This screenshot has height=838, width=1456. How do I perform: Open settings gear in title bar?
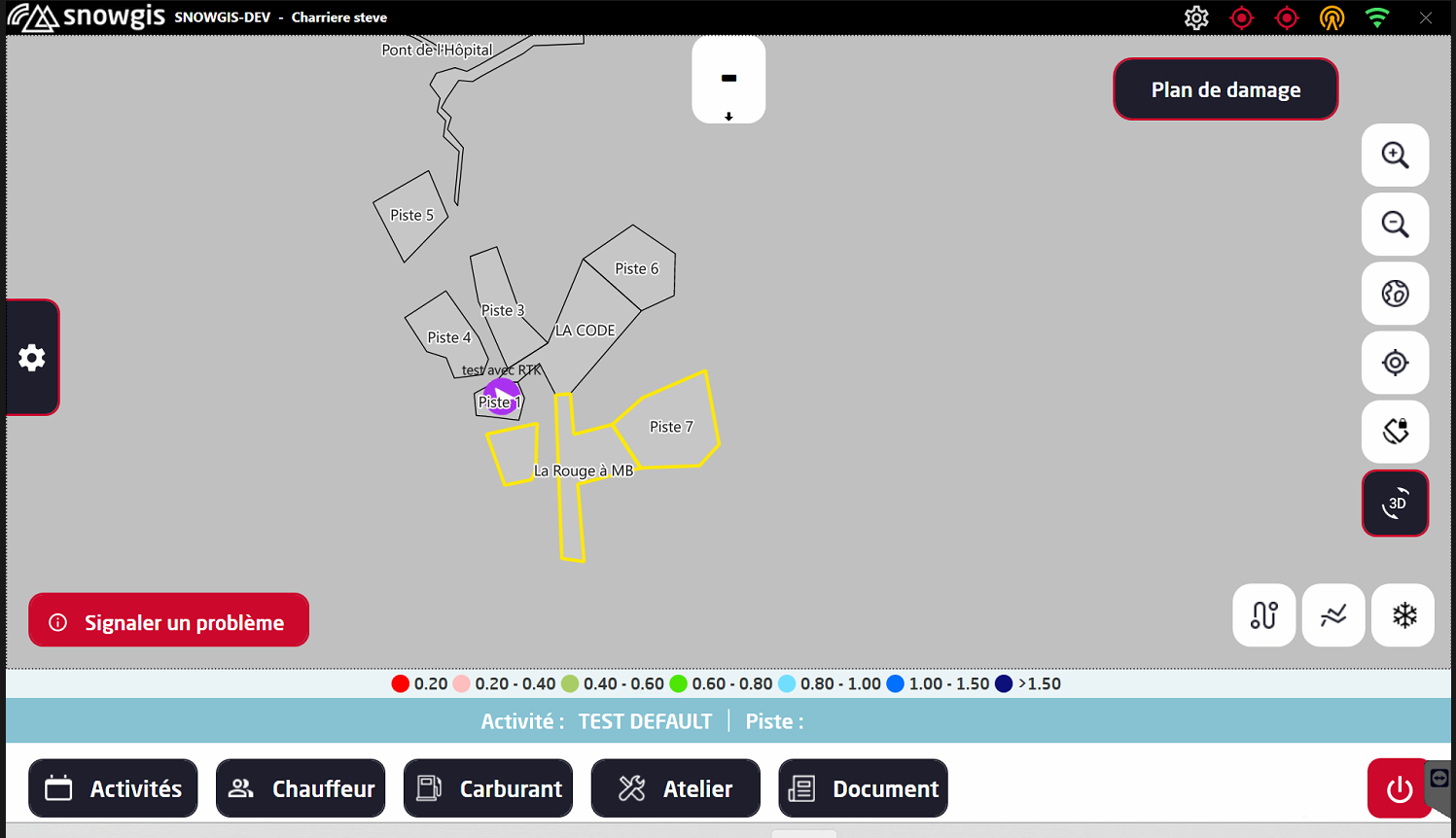1196,17
